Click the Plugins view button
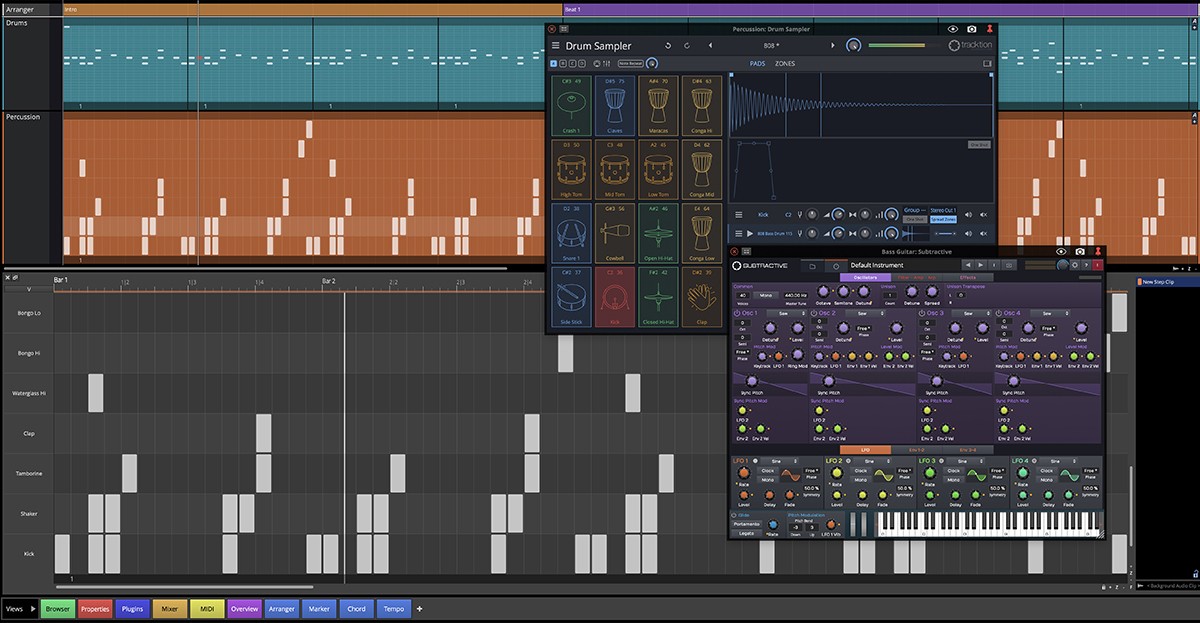The image size is (1200, 623). 132,608
